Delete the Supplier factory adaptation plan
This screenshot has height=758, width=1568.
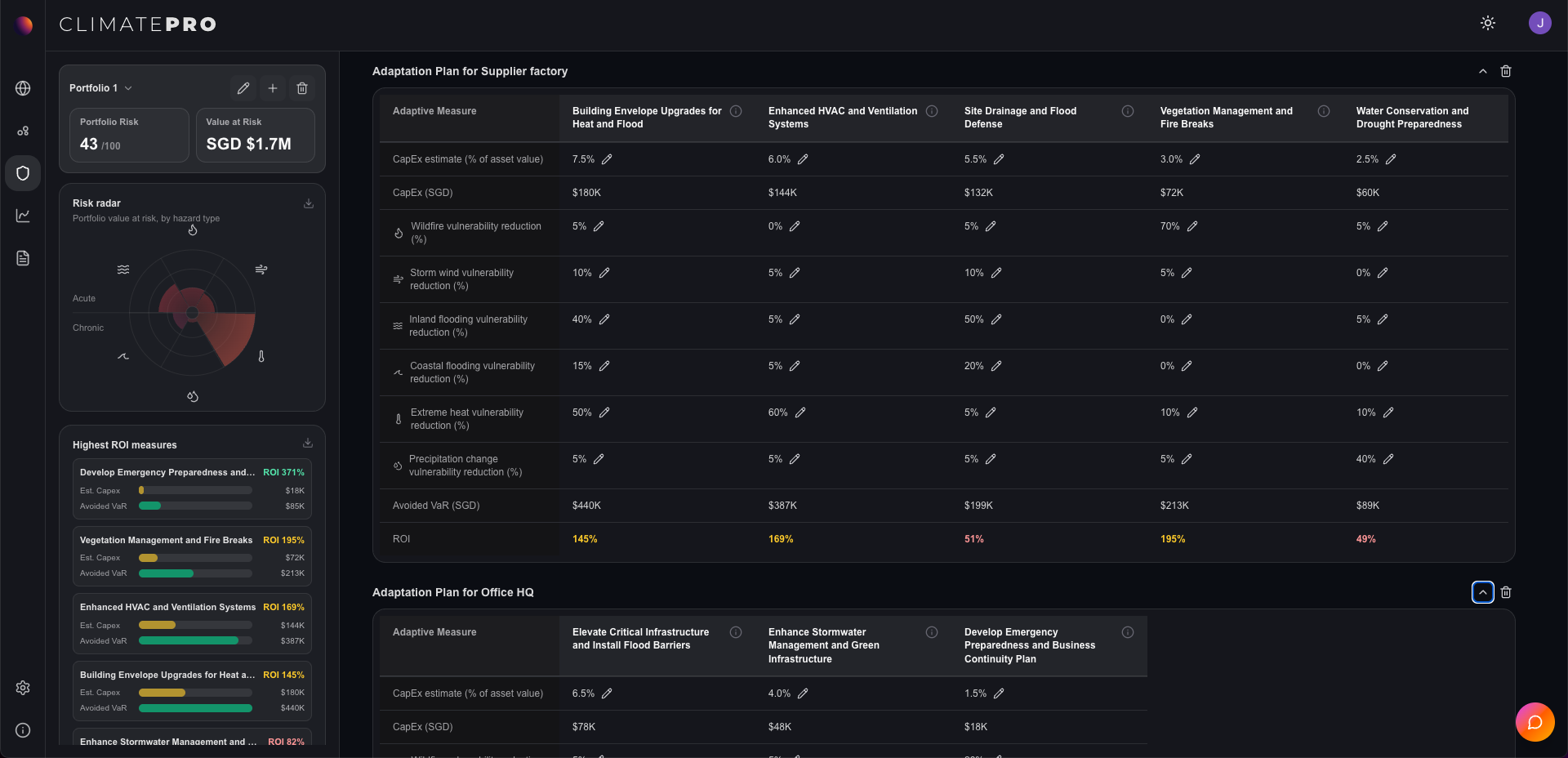pos(1506,71)
